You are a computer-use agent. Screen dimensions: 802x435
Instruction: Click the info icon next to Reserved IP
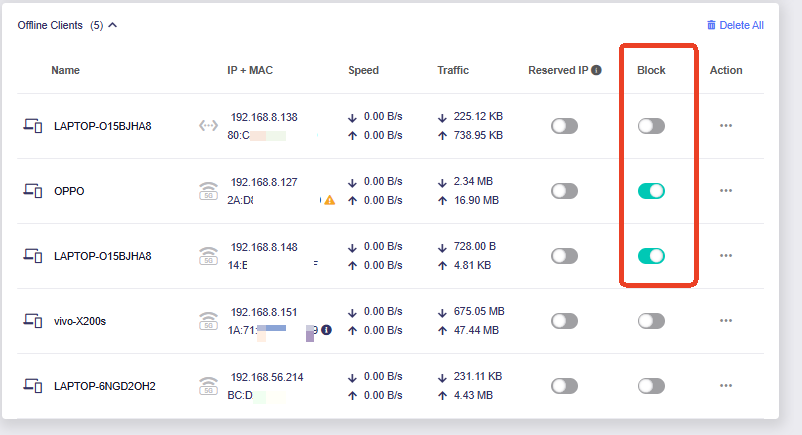pyautogui.click(x=596, y=70)
